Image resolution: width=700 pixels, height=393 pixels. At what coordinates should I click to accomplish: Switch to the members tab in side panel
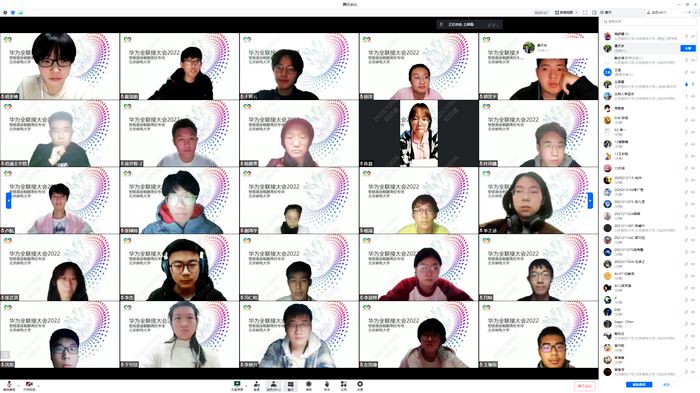pyautogui.click(x=656, y=13)
